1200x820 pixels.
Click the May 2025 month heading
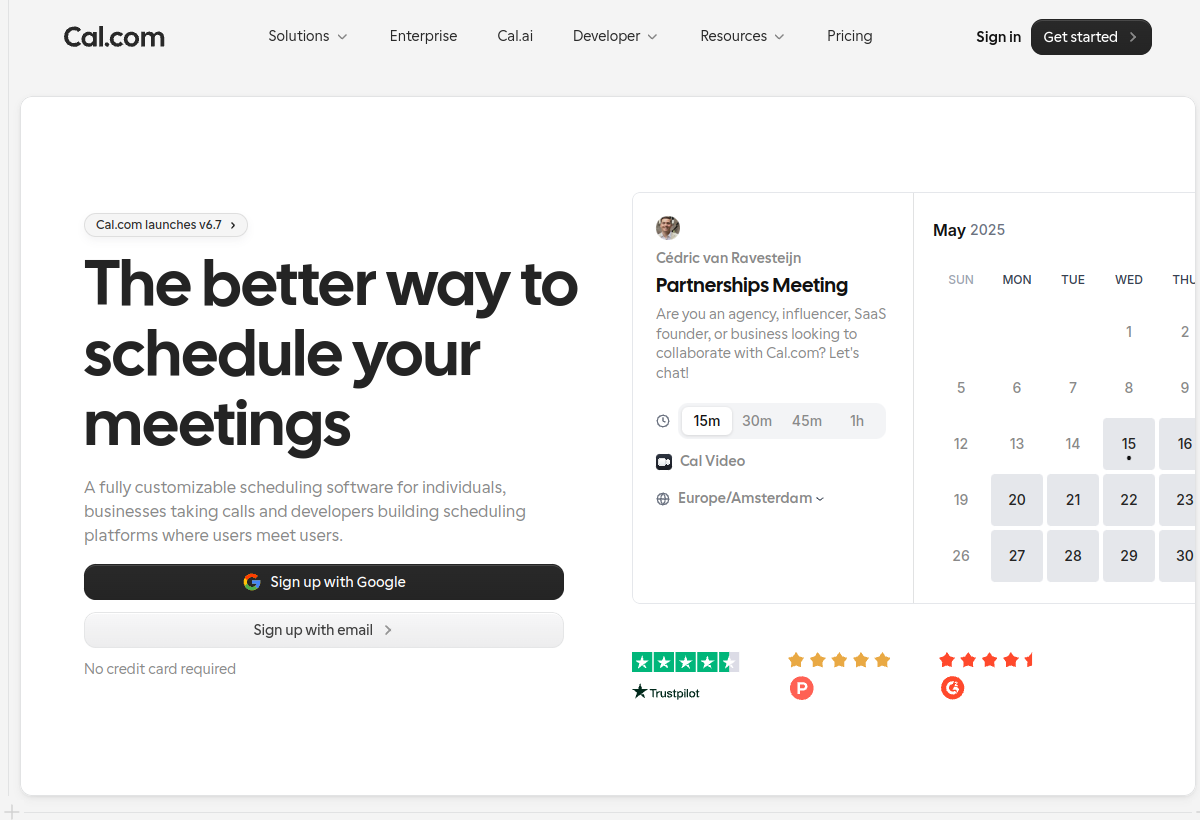coord(969,230)
